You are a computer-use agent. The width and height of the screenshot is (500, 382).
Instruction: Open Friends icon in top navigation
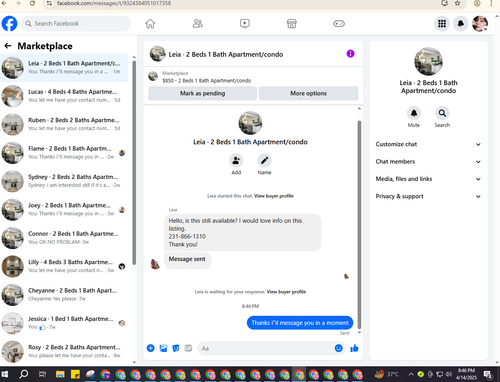198,24
